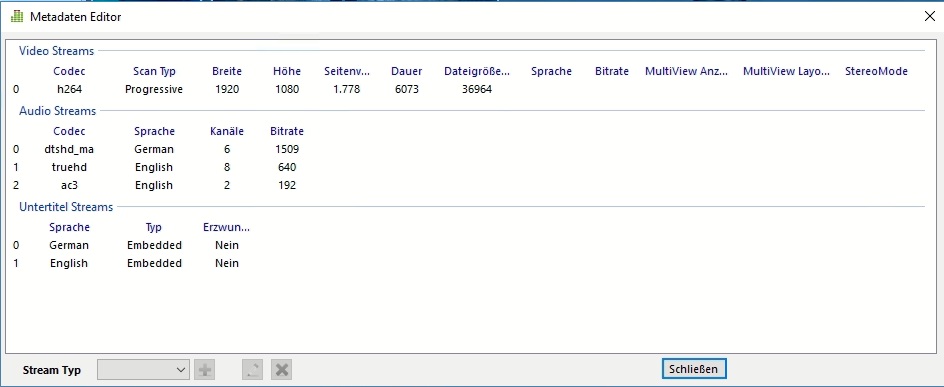Image resolution: width=944 pixels, height=387 pixels.
Task: Click English language of truehd stream
Action: pyautogui.click(x=154, y=167)
